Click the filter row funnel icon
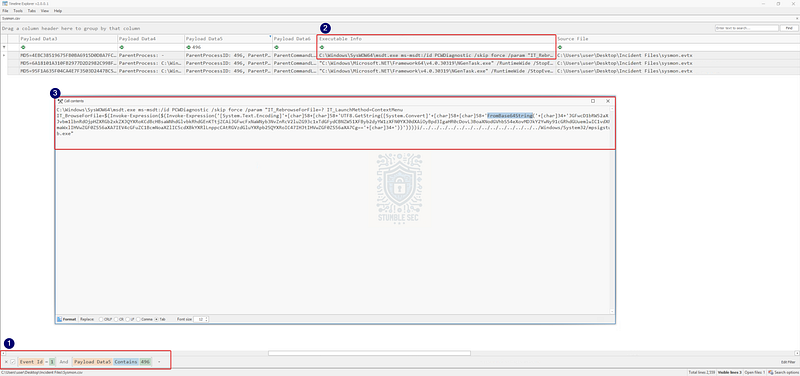 coord(4,47)
